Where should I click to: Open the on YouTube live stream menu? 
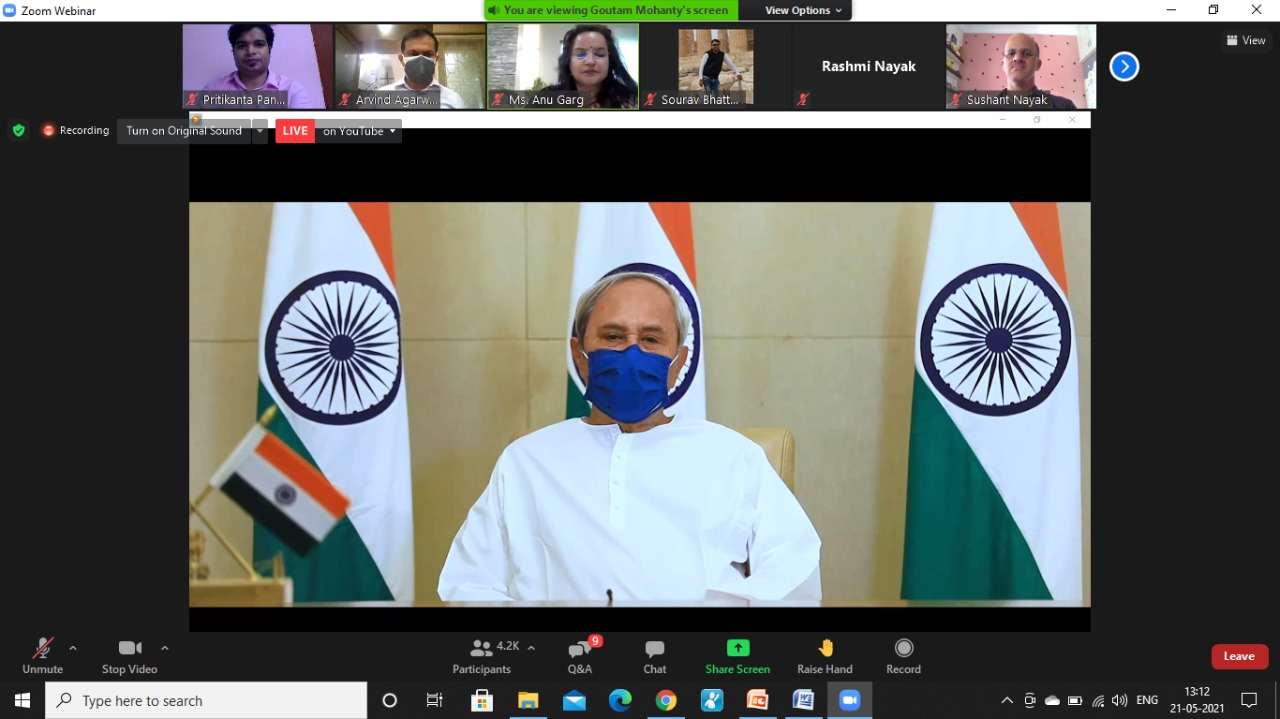pyautogui.click(x=359, y=131)
